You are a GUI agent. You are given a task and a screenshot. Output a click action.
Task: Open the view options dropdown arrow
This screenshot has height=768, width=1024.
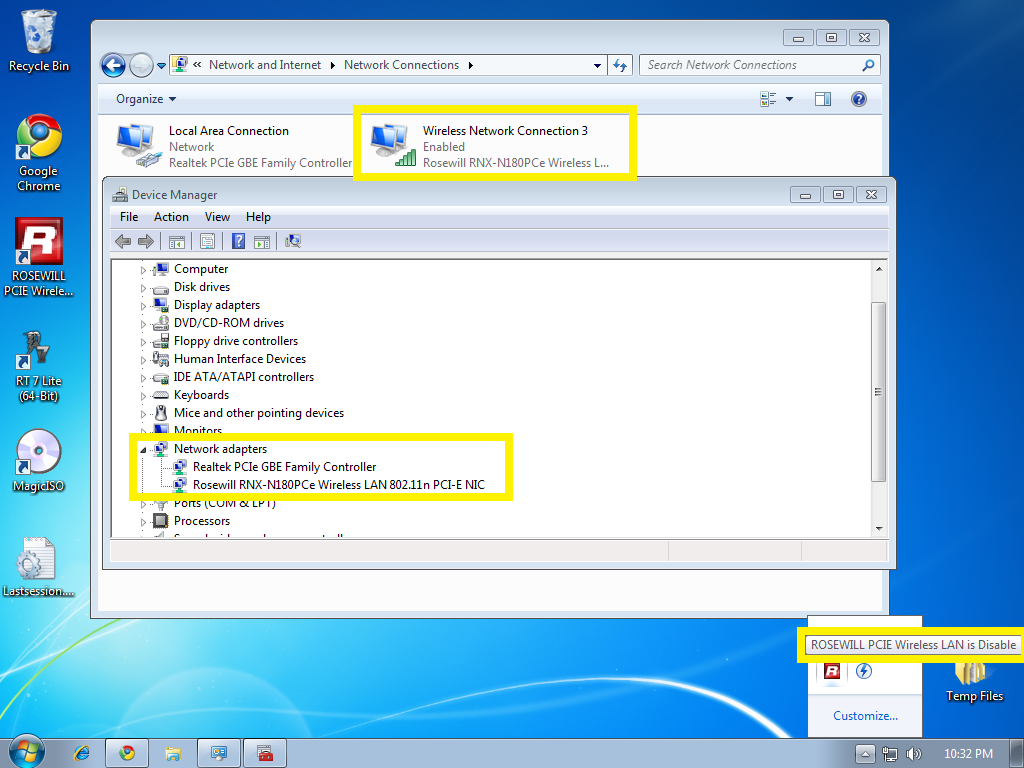click(x=790, y=99)
